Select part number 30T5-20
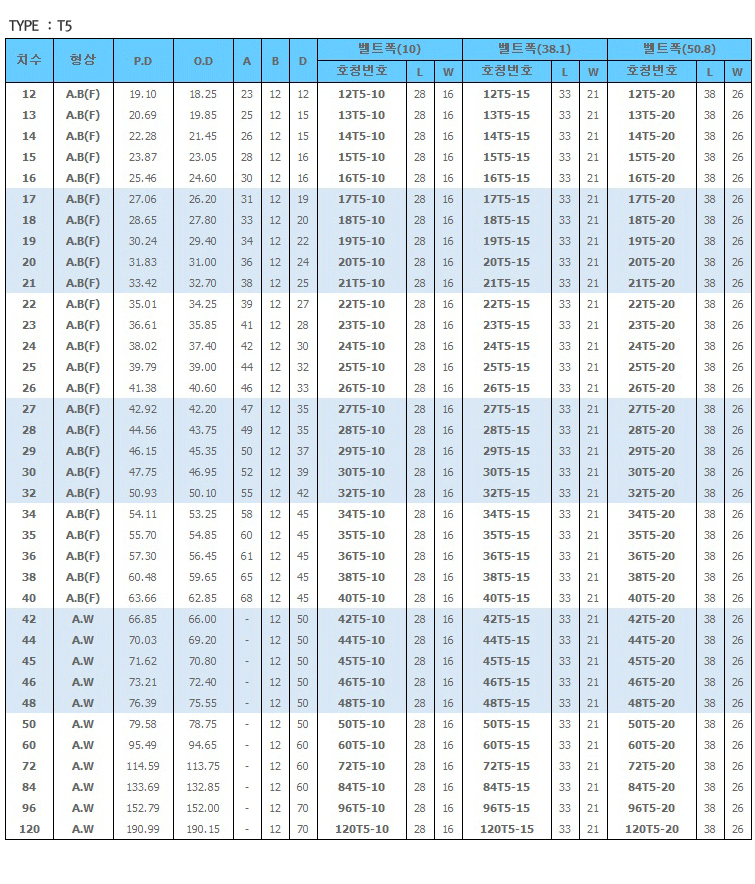Image resolution: width=755 pixels, height=884 pixels. [651, 472]
